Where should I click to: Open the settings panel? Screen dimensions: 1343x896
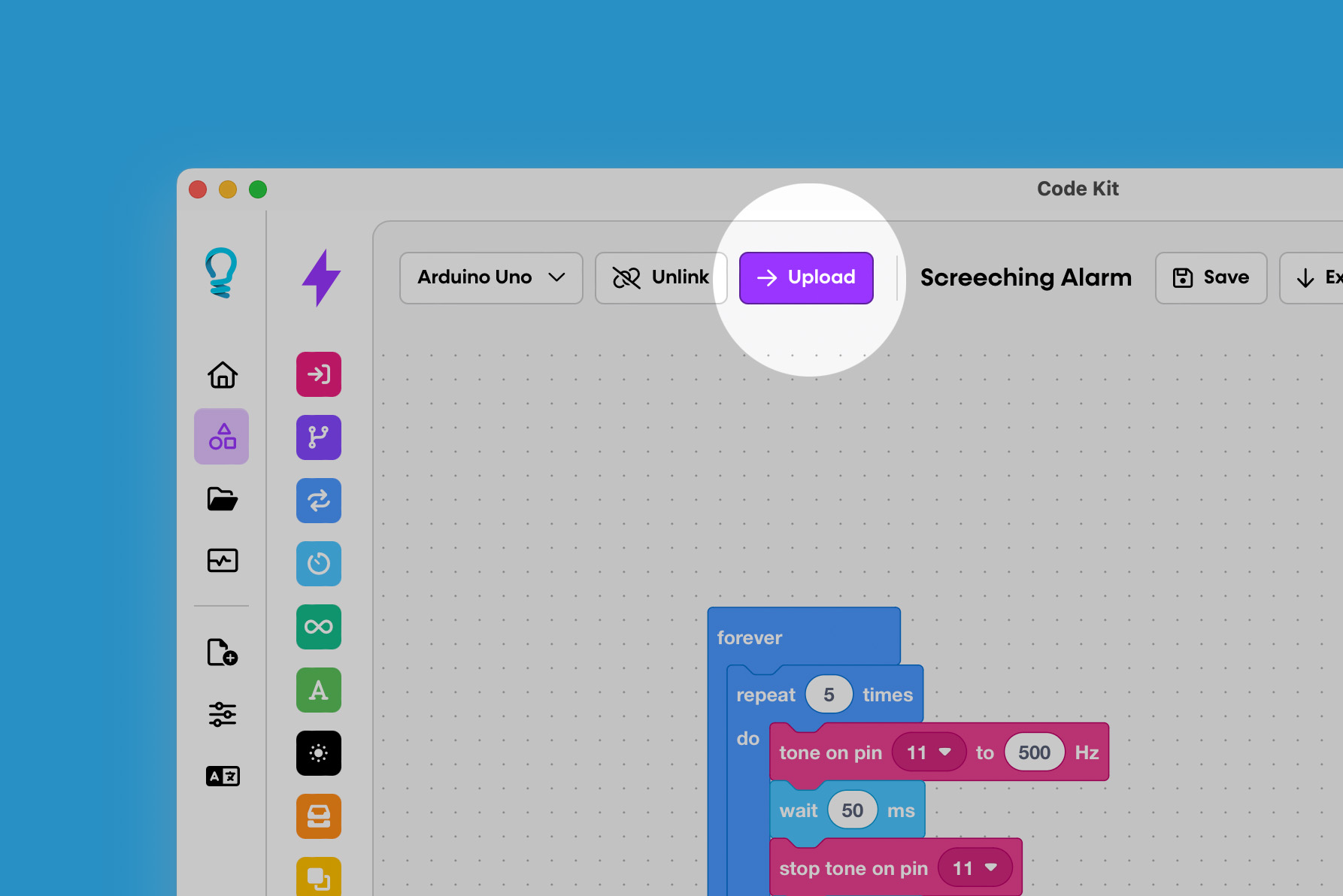221,714
